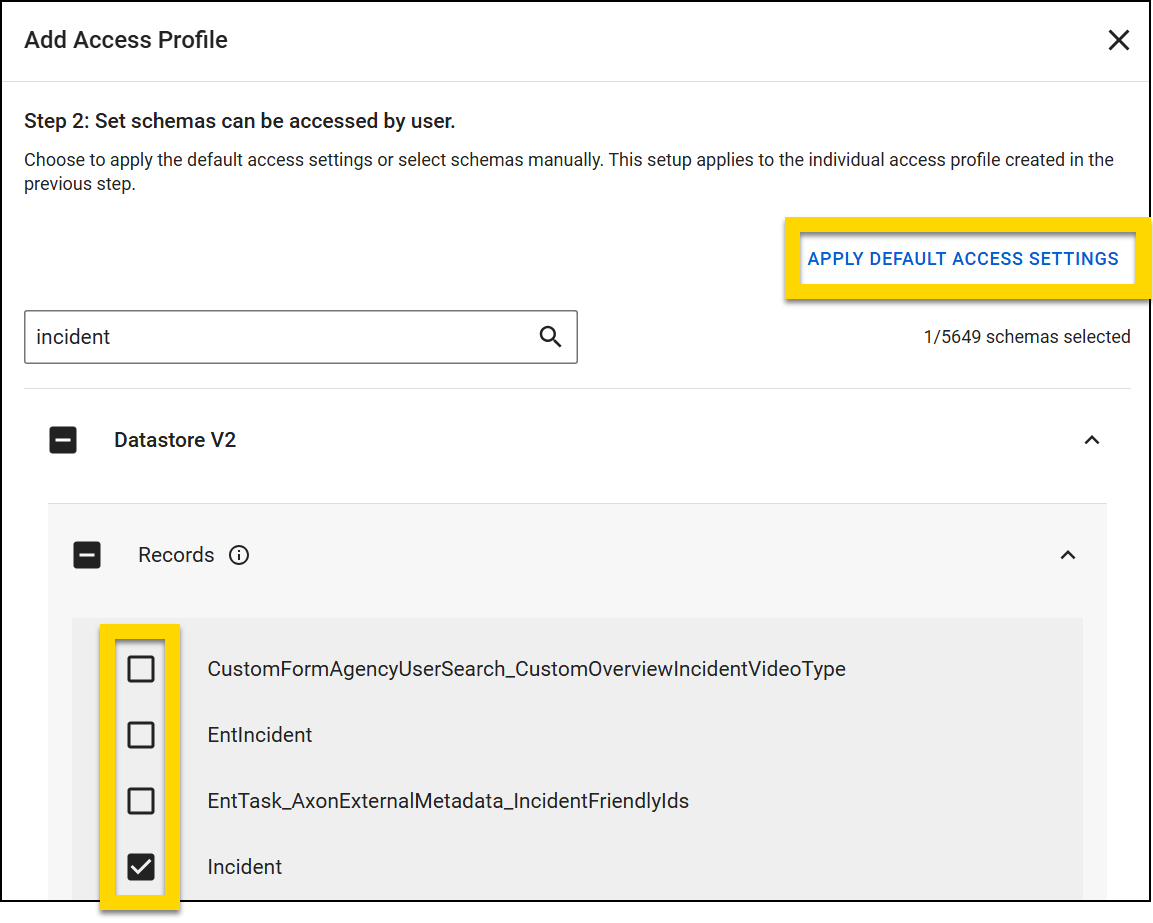Enable the EntIncident schema checkbox
Image resolution: width=1153 pixels, height=923 pixels.
coord(141,735)
